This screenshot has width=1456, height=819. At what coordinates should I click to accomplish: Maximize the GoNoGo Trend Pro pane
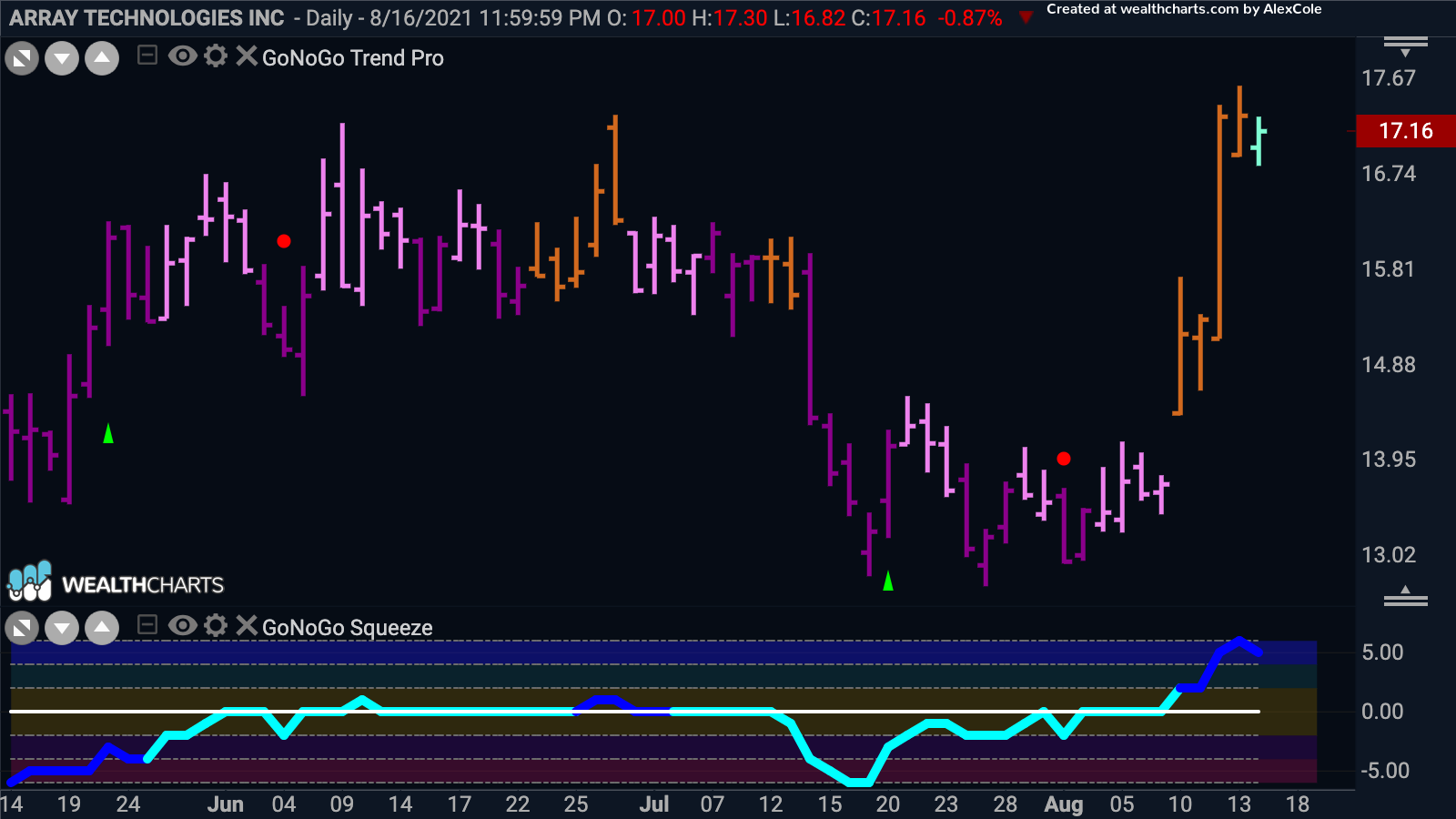22,59
